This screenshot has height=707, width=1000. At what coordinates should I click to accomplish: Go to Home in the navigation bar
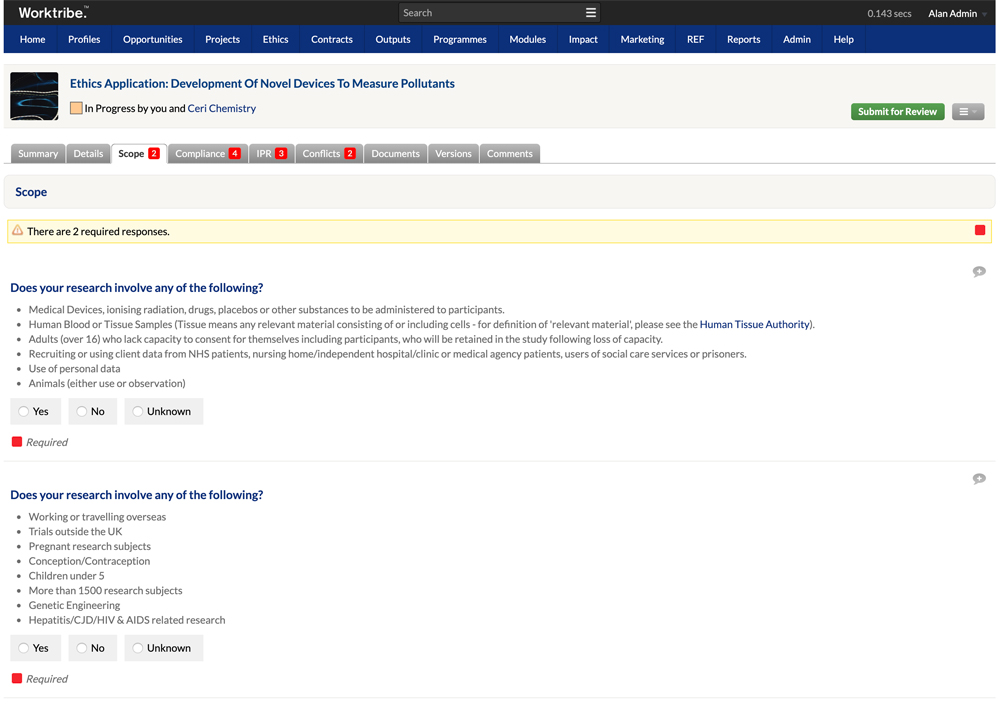coord(33,40)
